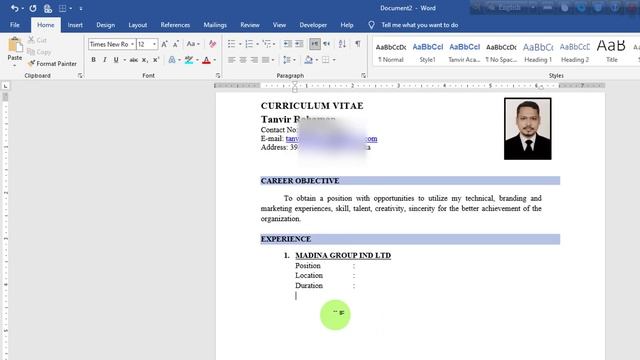Click the Copy button in Clipboard group
This screenshot has height=360, width=640.
[39, 52]
